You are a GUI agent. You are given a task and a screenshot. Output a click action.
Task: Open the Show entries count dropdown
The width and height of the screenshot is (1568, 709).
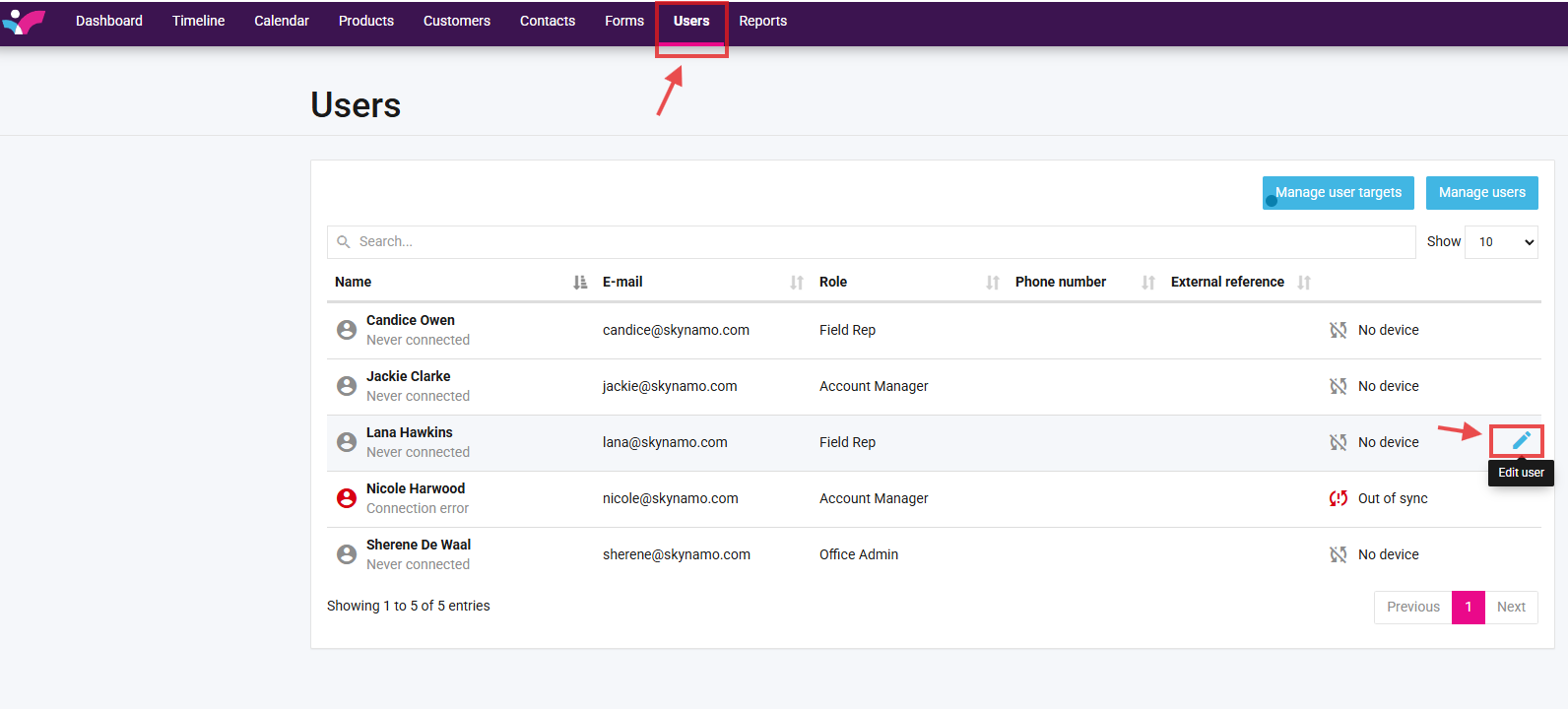coord(1501,242)
